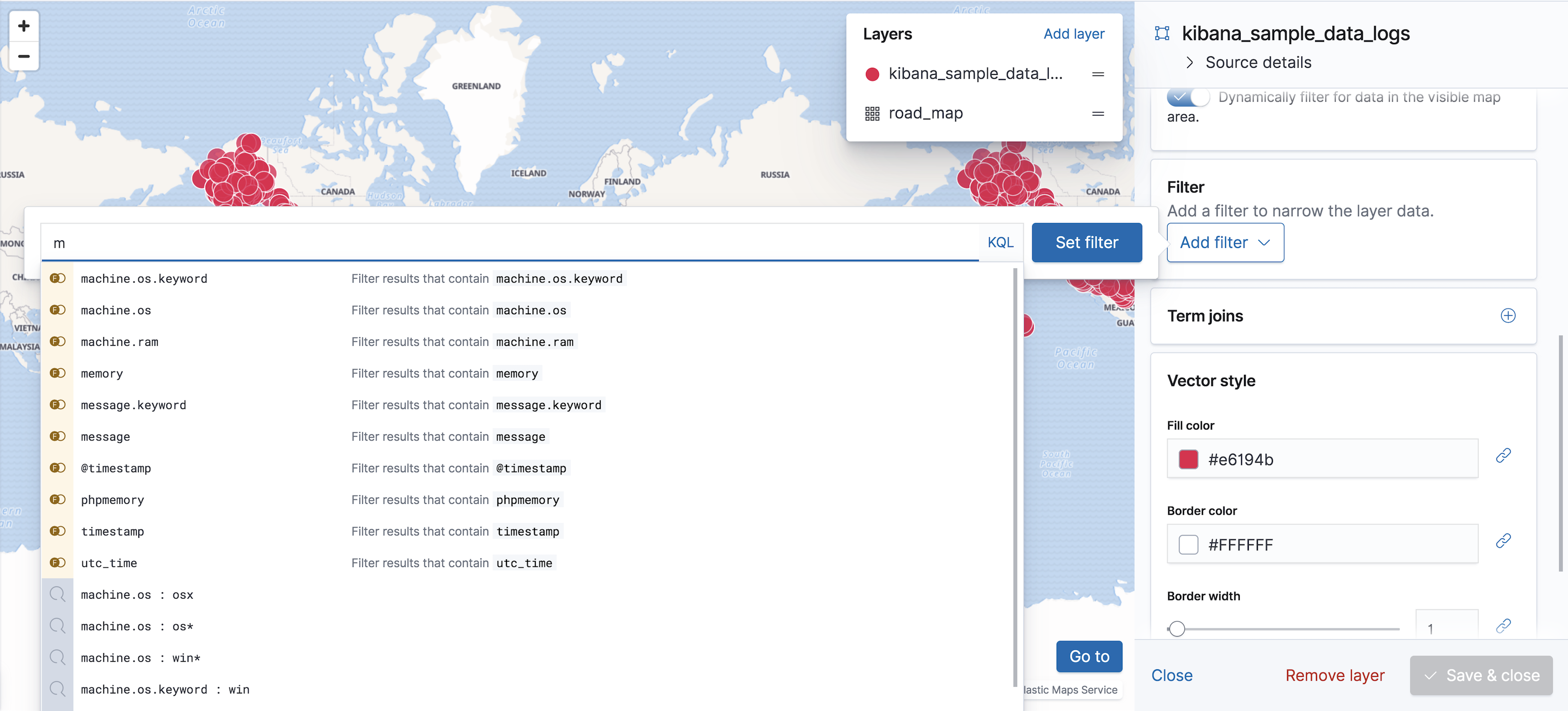This screenshot has height=711, width=1568.
Task: Click the #e6194b fill color swatch
Action: pyautogui.click(x=1188, y=459)
